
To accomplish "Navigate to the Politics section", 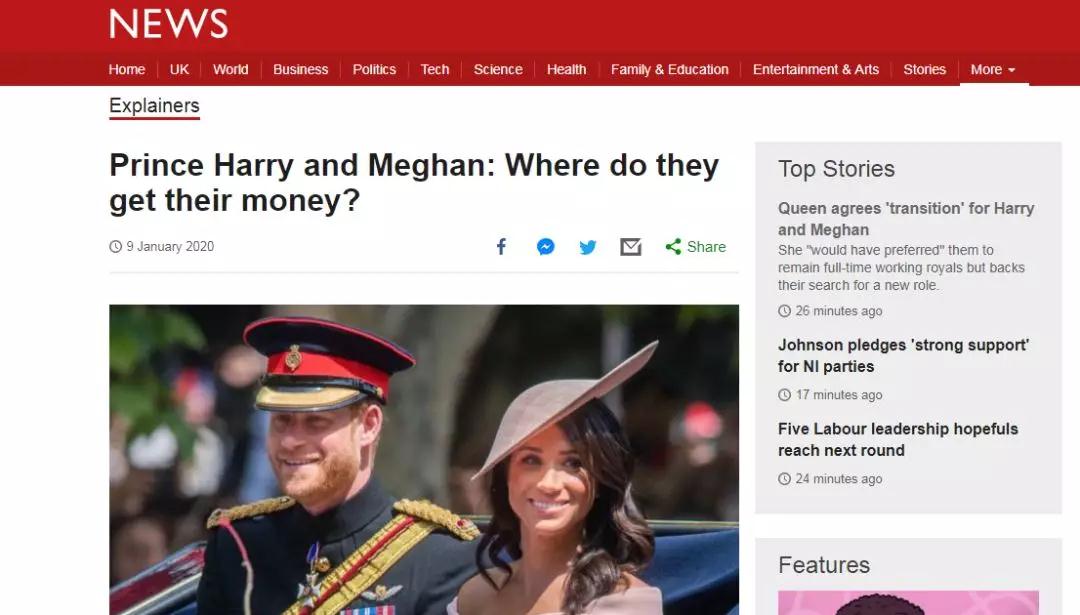I will [x=374, y=70].
